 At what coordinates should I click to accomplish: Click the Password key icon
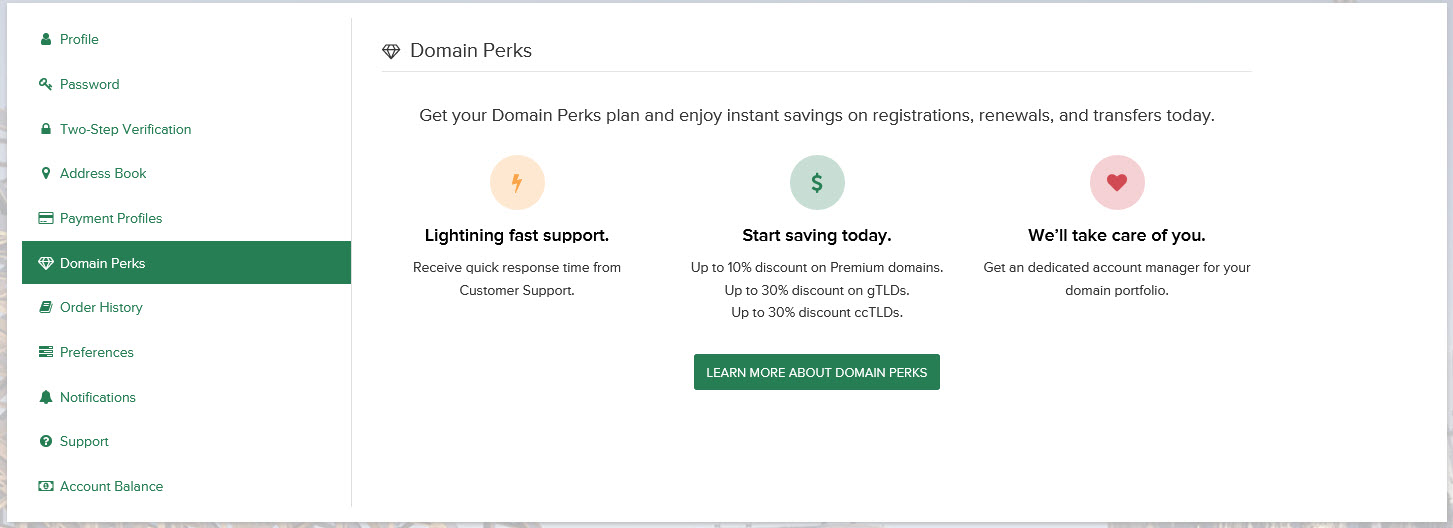[x=45, y=84]
